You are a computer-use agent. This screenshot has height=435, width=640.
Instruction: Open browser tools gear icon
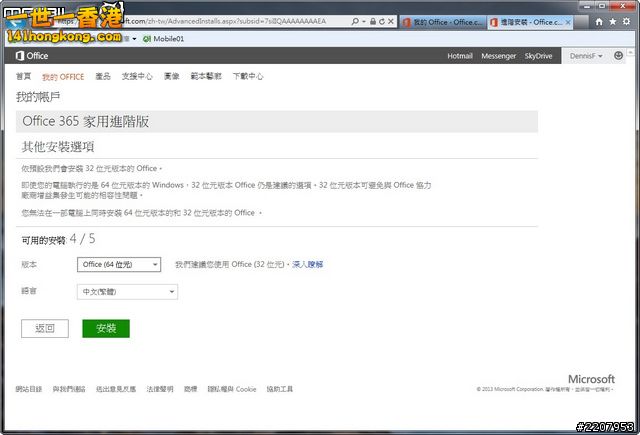coord(626,20)
